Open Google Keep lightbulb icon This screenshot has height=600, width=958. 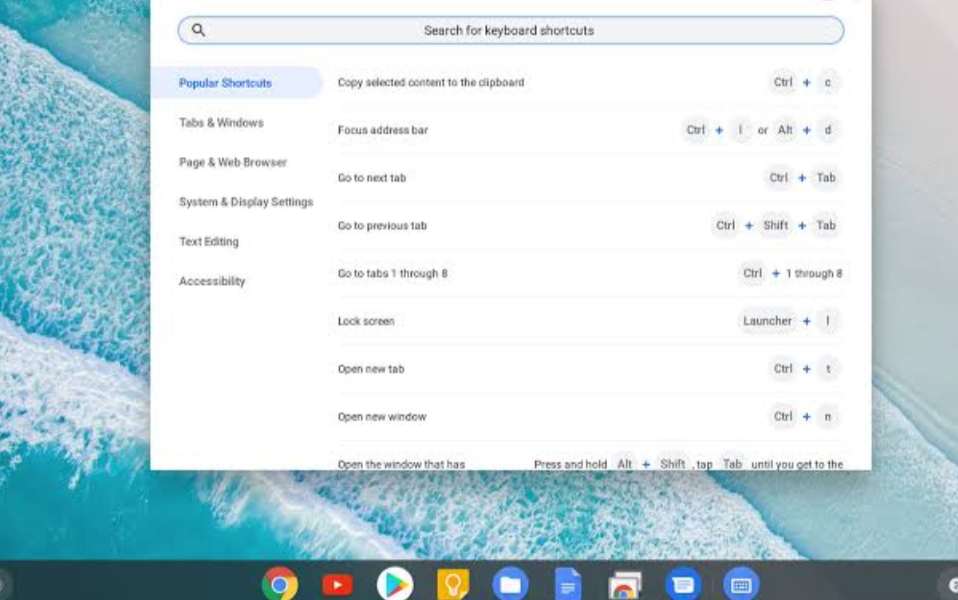(453, 584)
